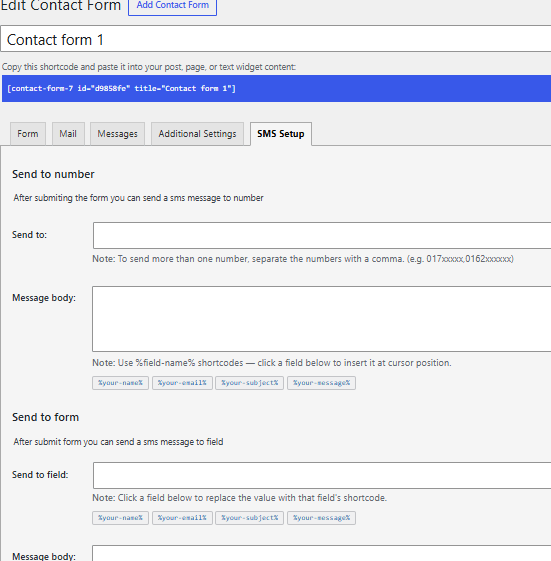The image size is (551, 561).
Task: Set Send to field to %your-subject%
Action: 249,518
